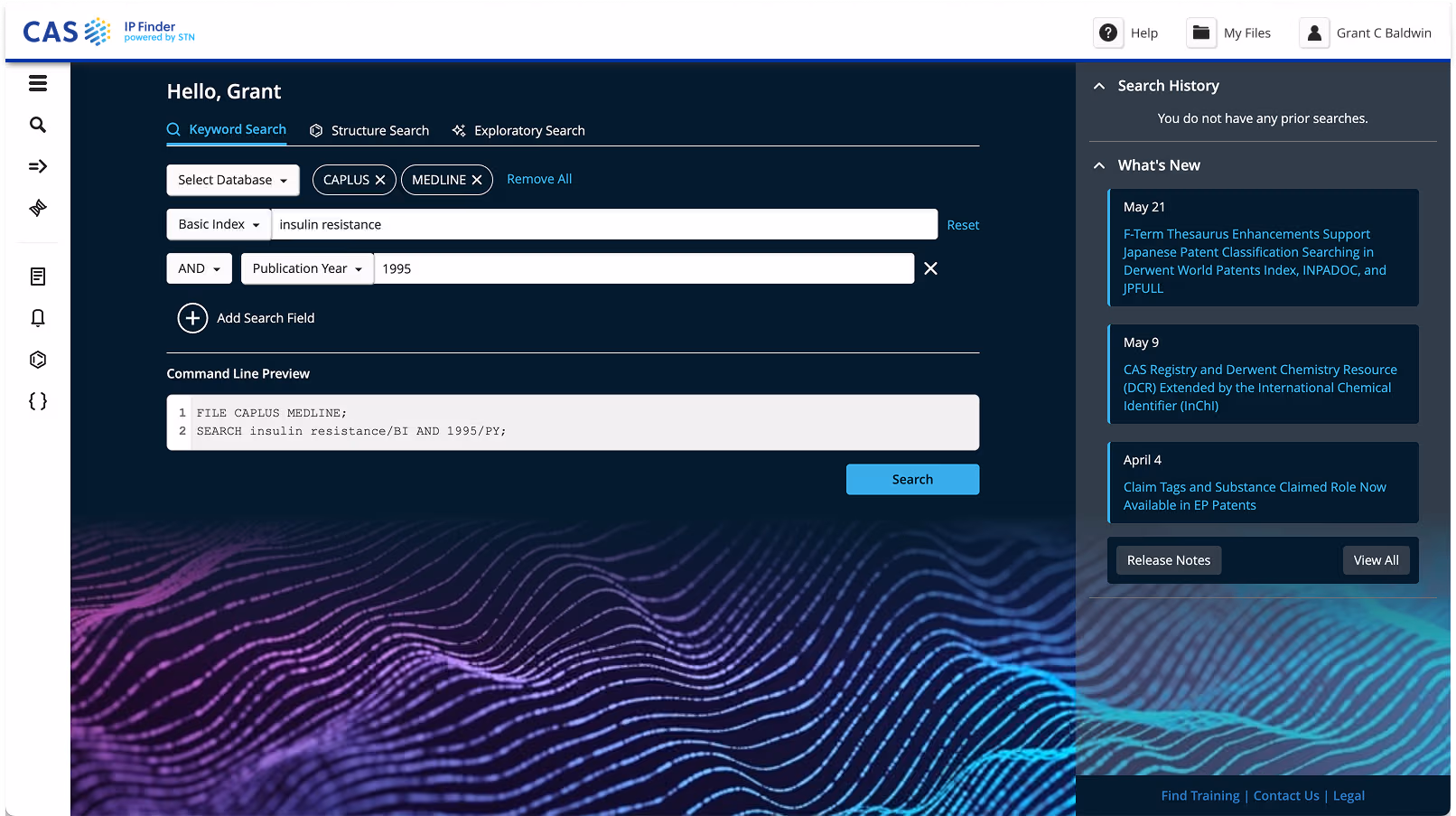The height and width of the screenshot is (816, 1456).
Task: Open the command line curly braces icon
Action: 37,401
